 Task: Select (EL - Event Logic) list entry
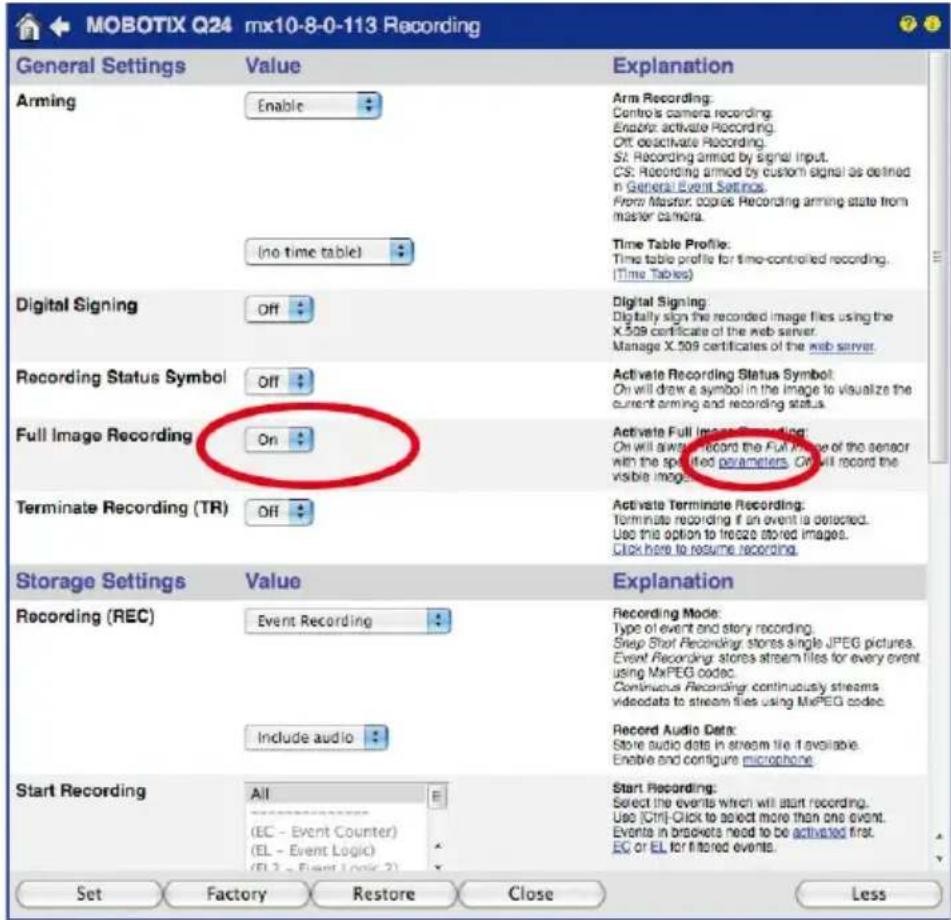[x=313, y=850]
